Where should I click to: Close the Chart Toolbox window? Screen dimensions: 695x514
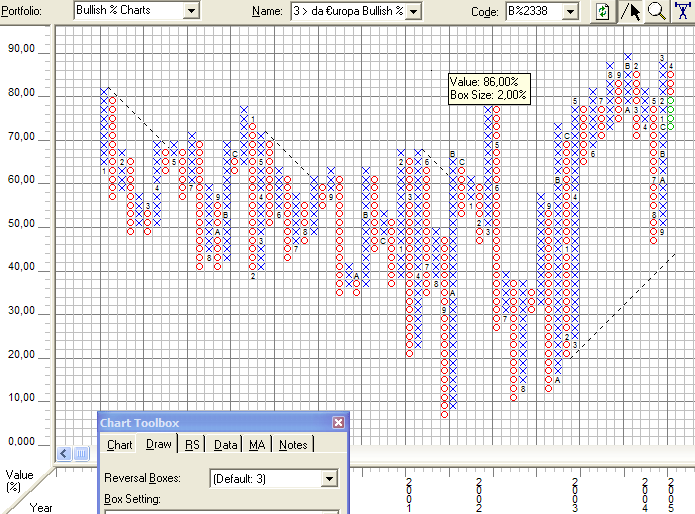[x=338, y=423]
